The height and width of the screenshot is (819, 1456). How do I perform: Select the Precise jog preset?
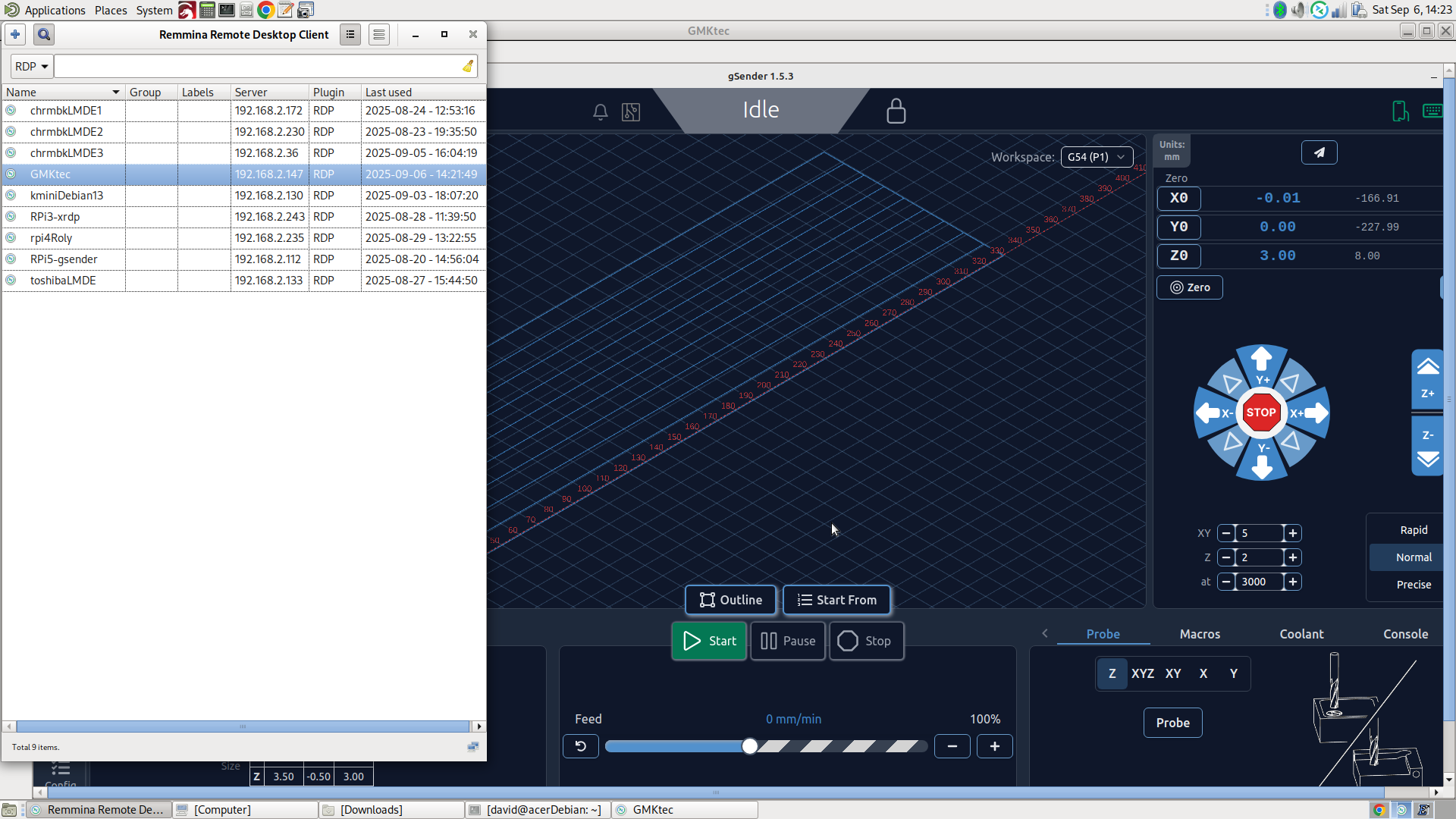tap(1413, 585)
